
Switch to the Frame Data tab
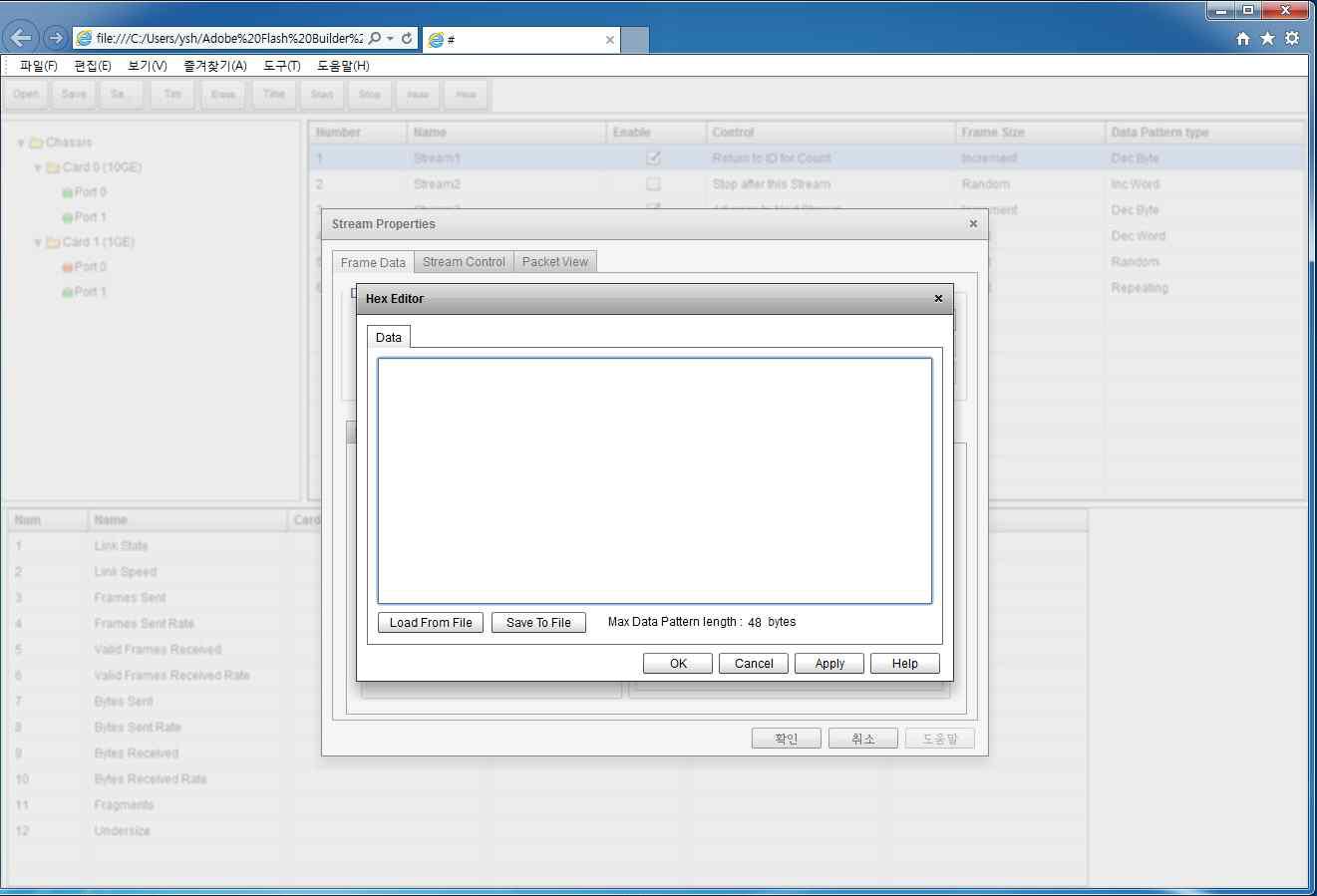click(x=373, y=262)
